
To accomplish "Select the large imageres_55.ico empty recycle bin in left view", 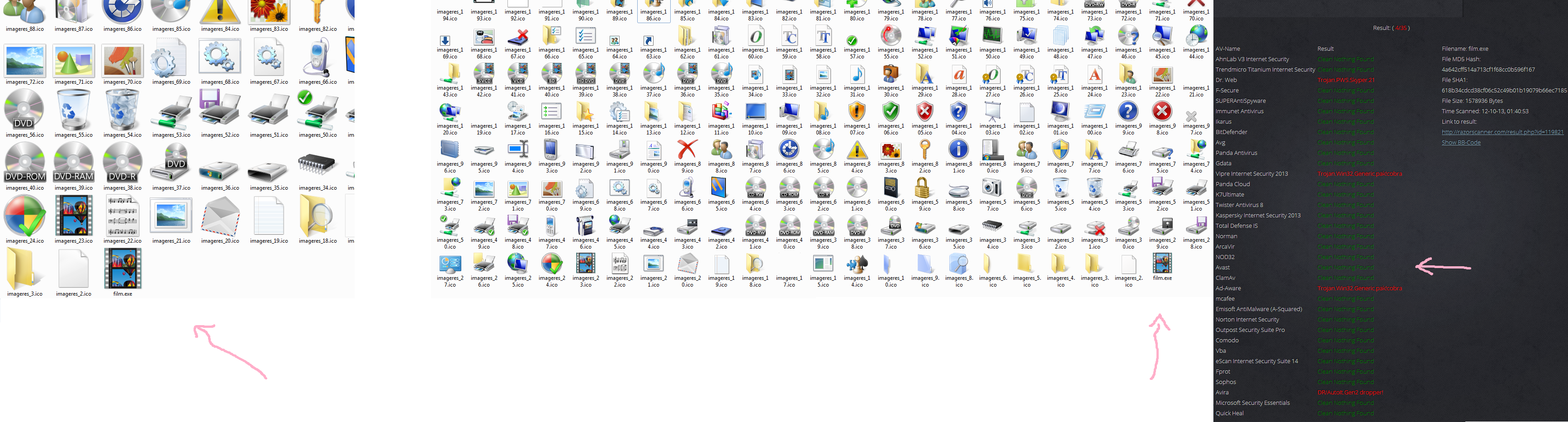I will 73,110.
